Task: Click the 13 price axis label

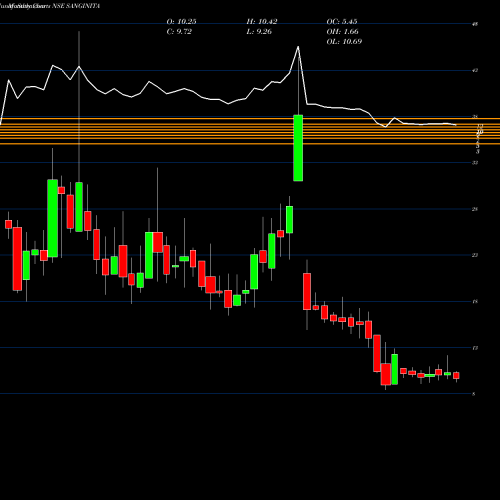Action: (475, 348)
